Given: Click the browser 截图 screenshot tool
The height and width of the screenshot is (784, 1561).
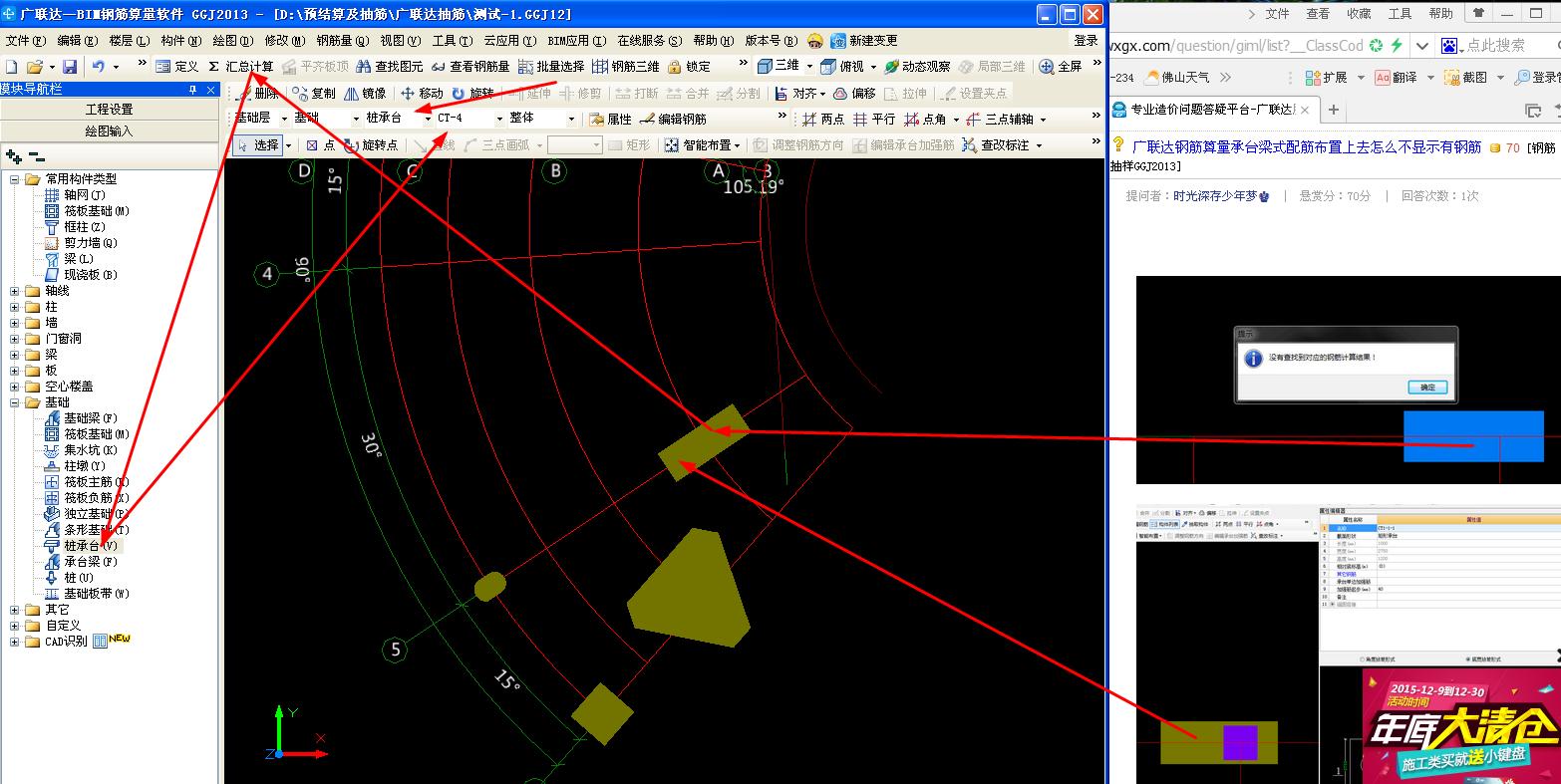Looking at the screenshot, I should tap(1467, 77).
